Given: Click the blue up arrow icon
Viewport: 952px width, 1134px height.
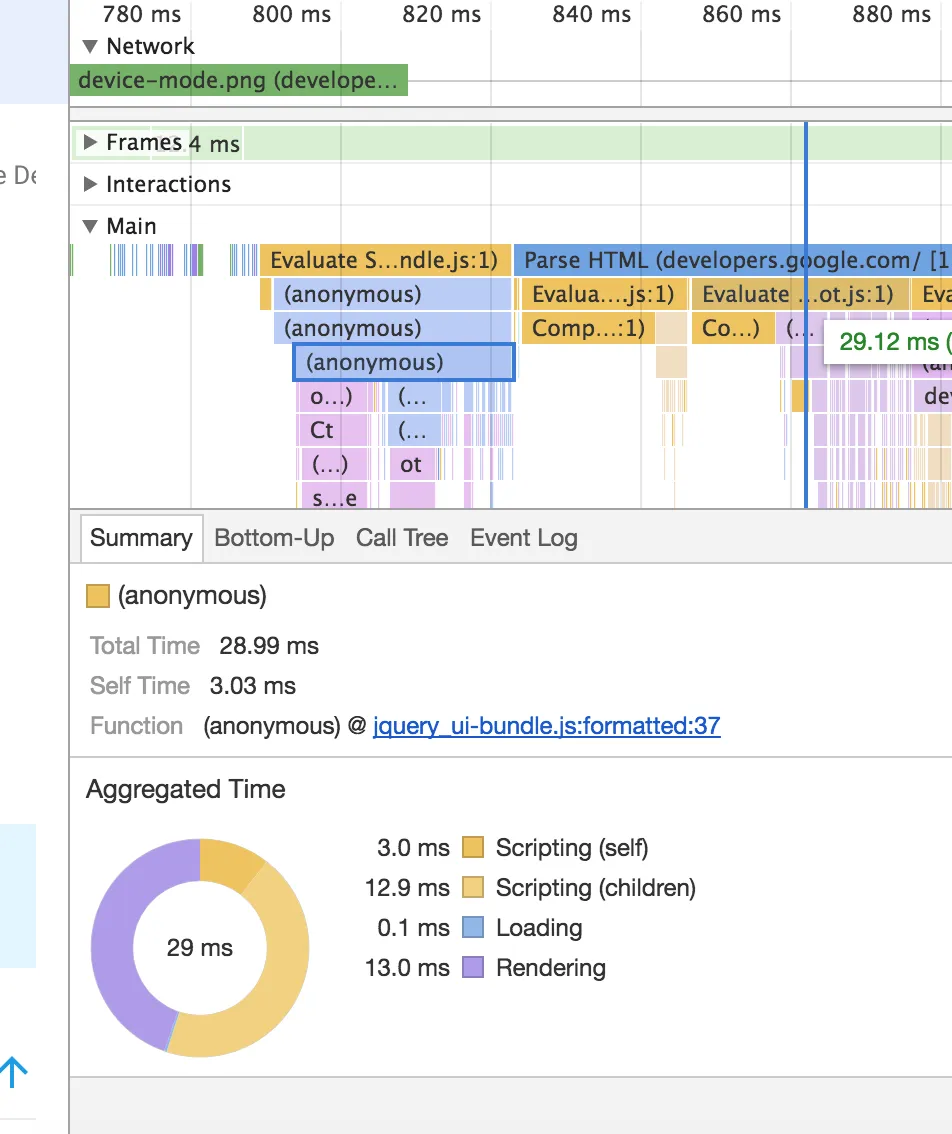Looking at the screenshot, I should pos(13,1073).
